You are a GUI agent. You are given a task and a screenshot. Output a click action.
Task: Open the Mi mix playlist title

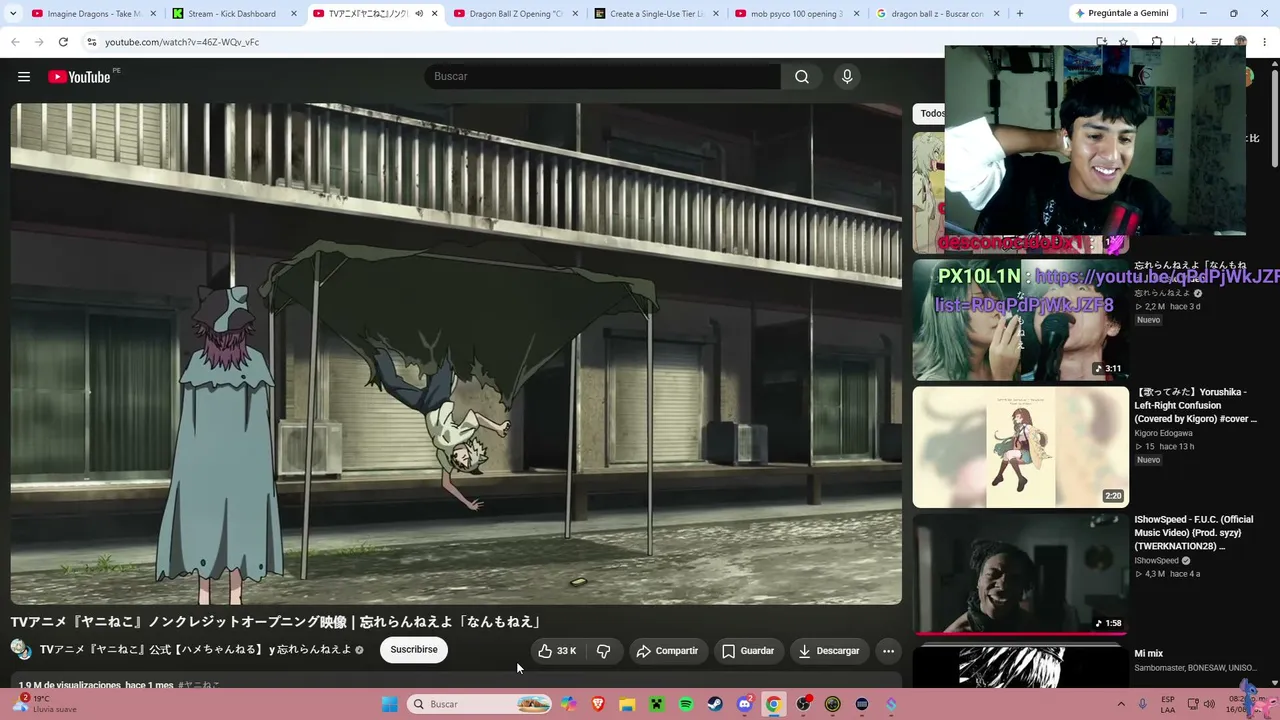coord(1148,654)
